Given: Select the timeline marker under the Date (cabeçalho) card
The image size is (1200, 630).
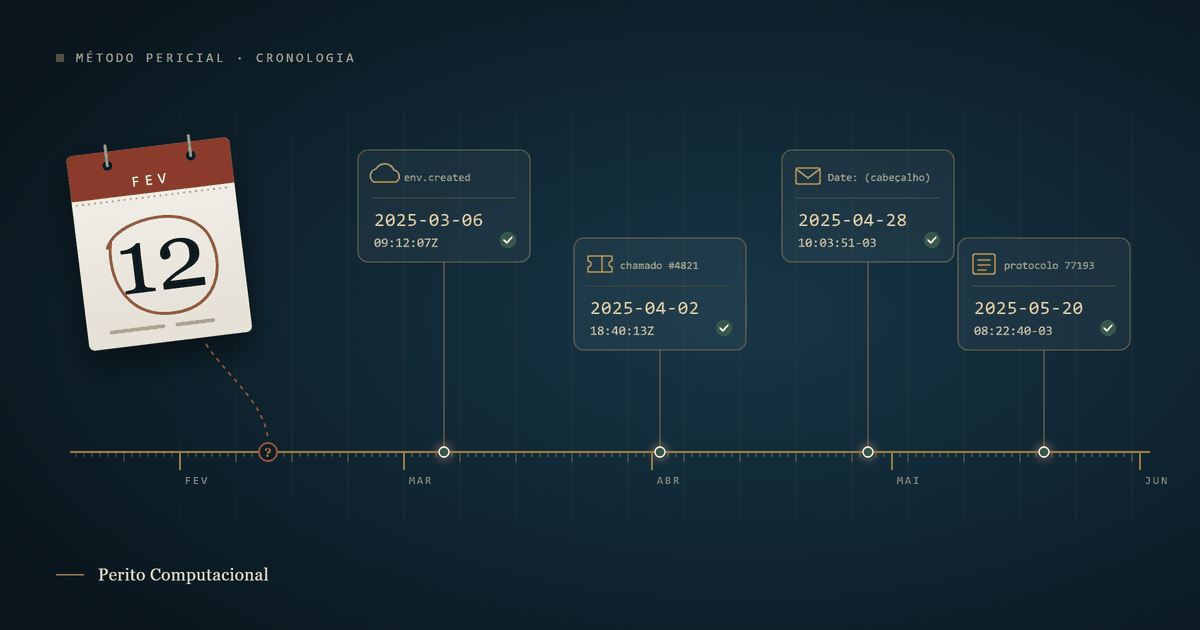Looking at the screenshot, I should coord(868,452).
